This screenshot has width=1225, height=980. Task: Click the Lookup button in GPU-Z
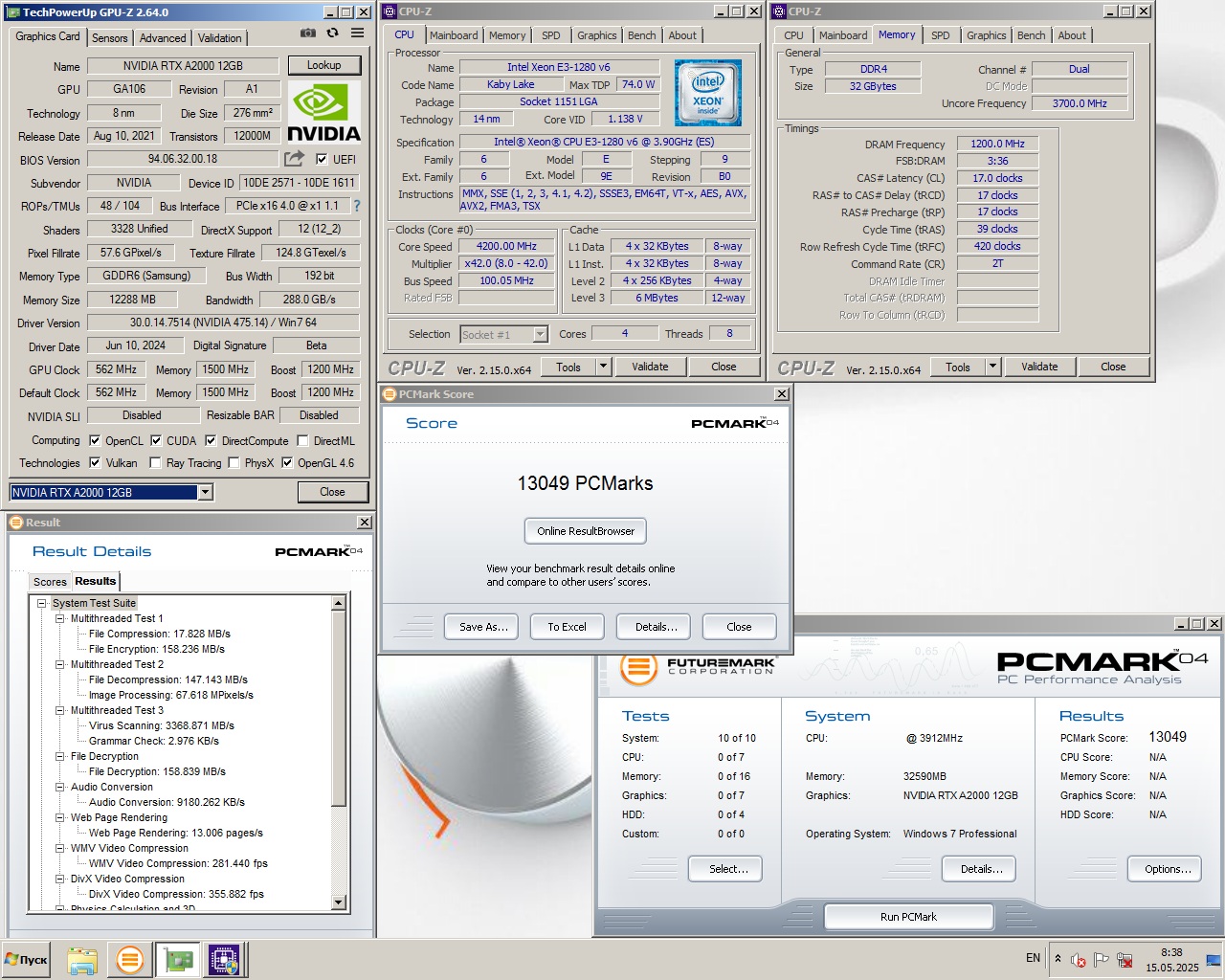(x=323, y=65)
